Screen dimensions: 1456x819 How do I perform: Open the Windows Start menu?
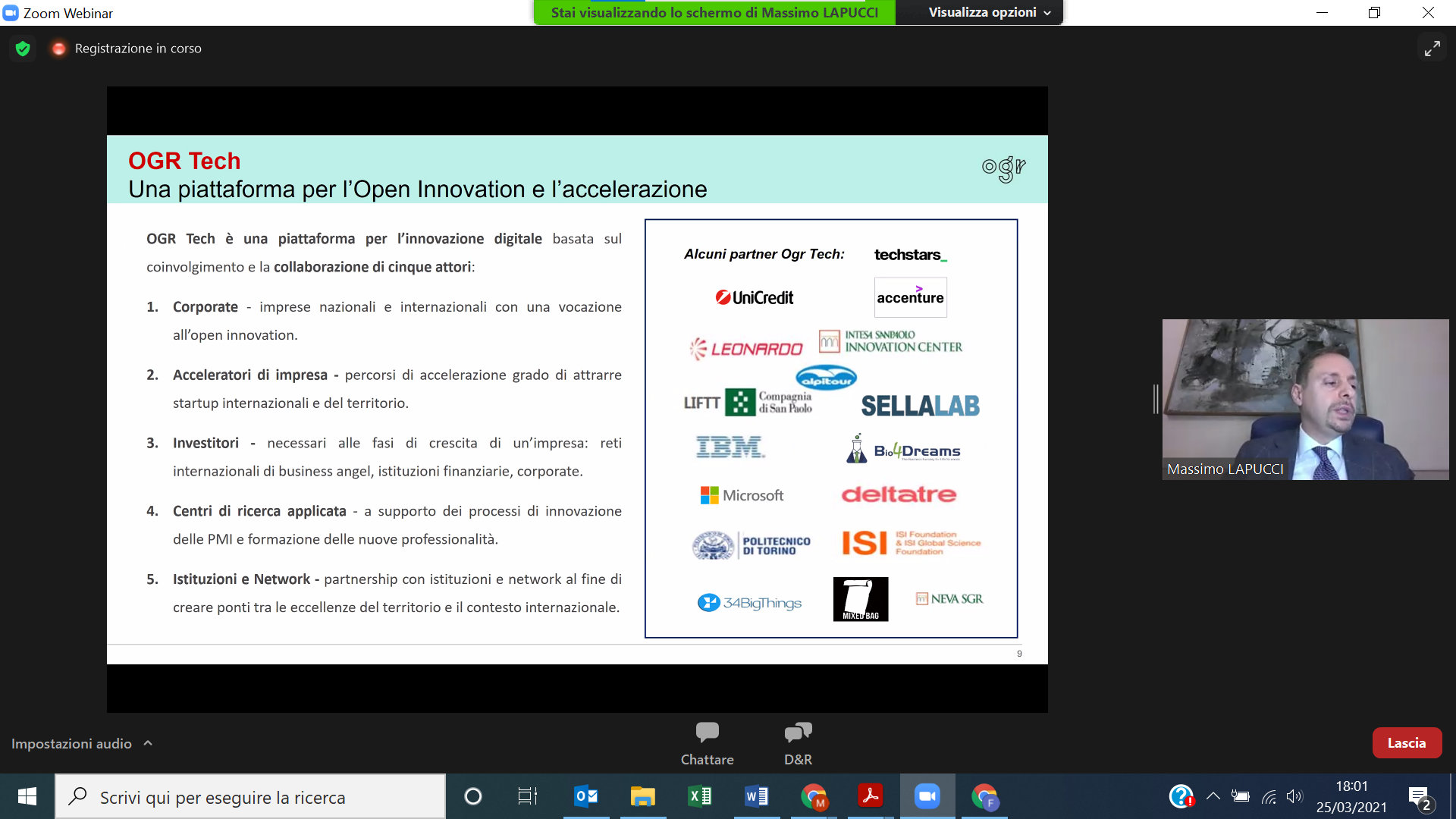(27, 796)
